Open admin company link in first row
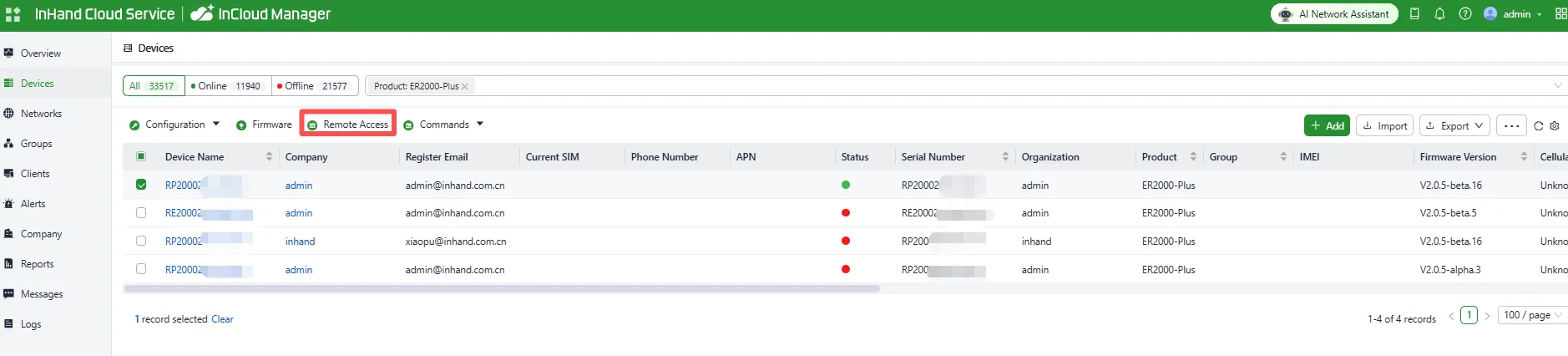 coord(298,186)
